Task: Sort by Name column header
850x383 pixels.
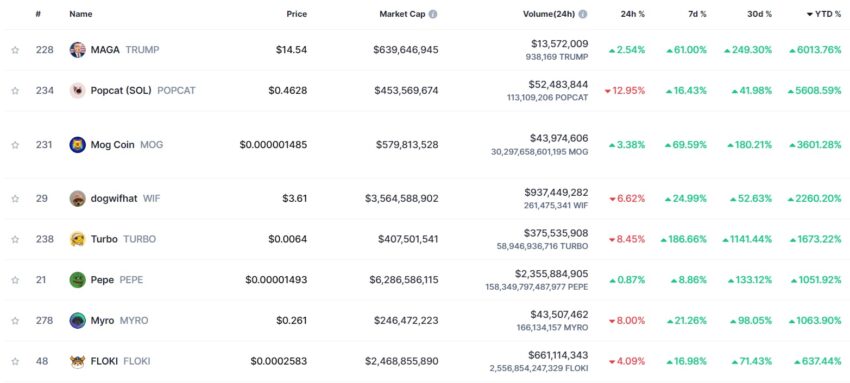Action: click(81, 15)
